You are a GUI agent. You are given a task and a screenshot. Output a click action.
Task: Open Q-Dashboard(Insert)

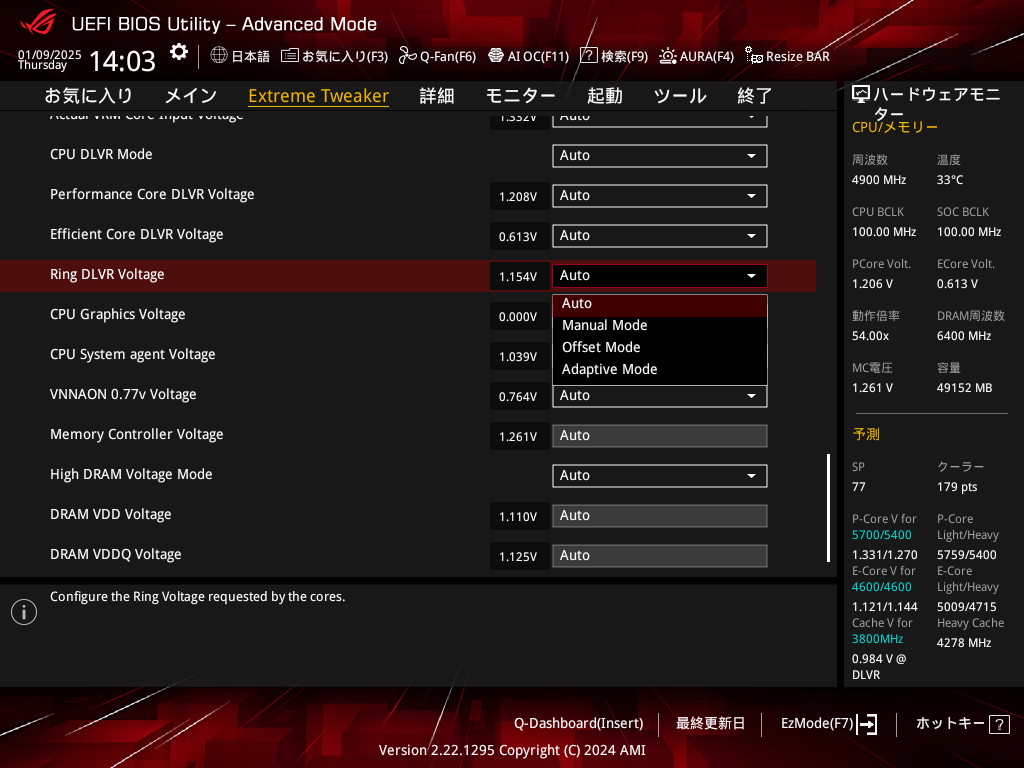coord(578,723)
